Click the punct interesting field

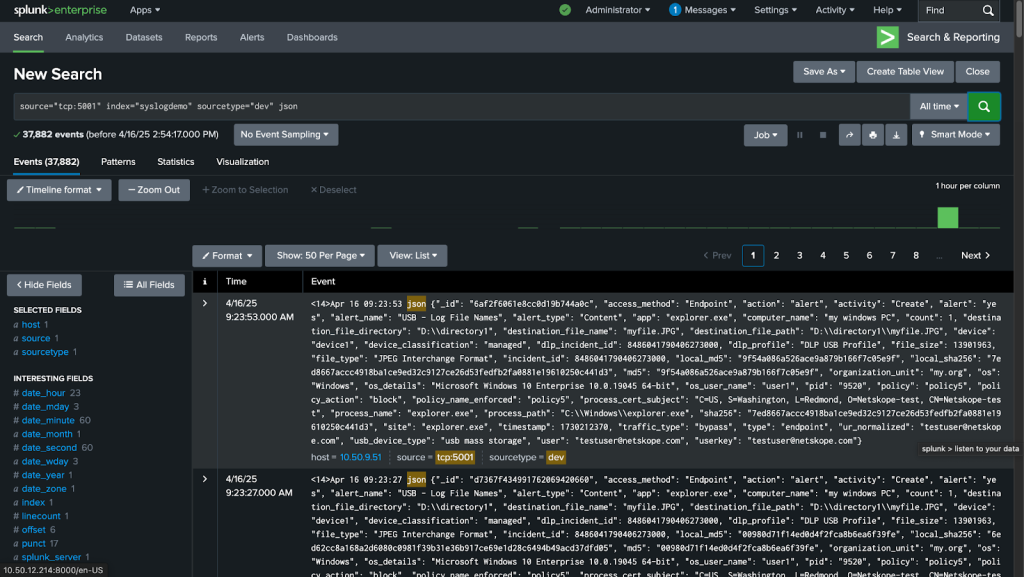[33, 543]
